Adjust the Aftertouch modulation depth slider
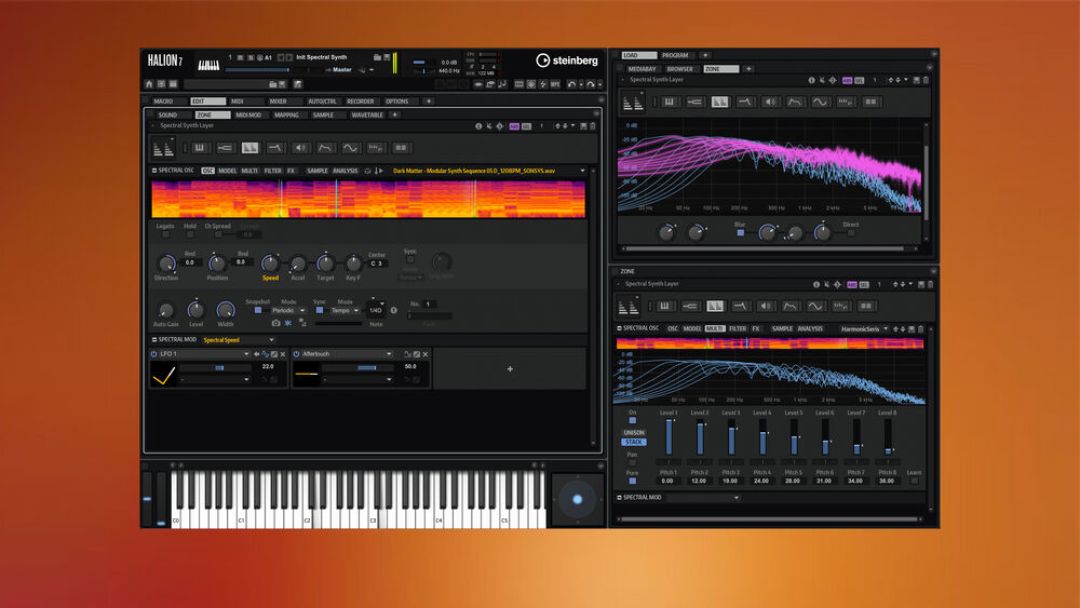The height and width of the screenshot is (608, 1080). [x=360, y=368]
